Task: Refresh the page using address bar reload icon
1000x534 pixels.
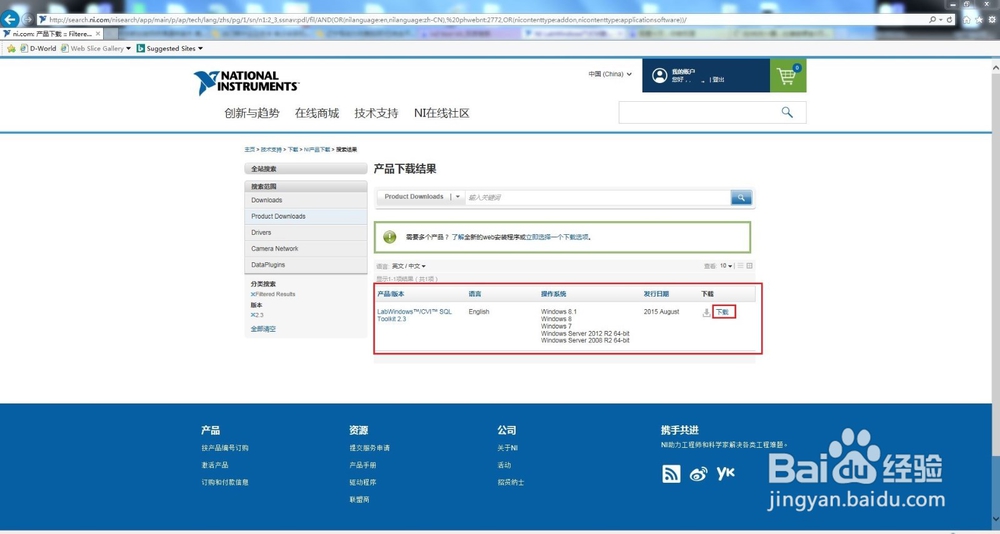Action: (x=950, y=20)
